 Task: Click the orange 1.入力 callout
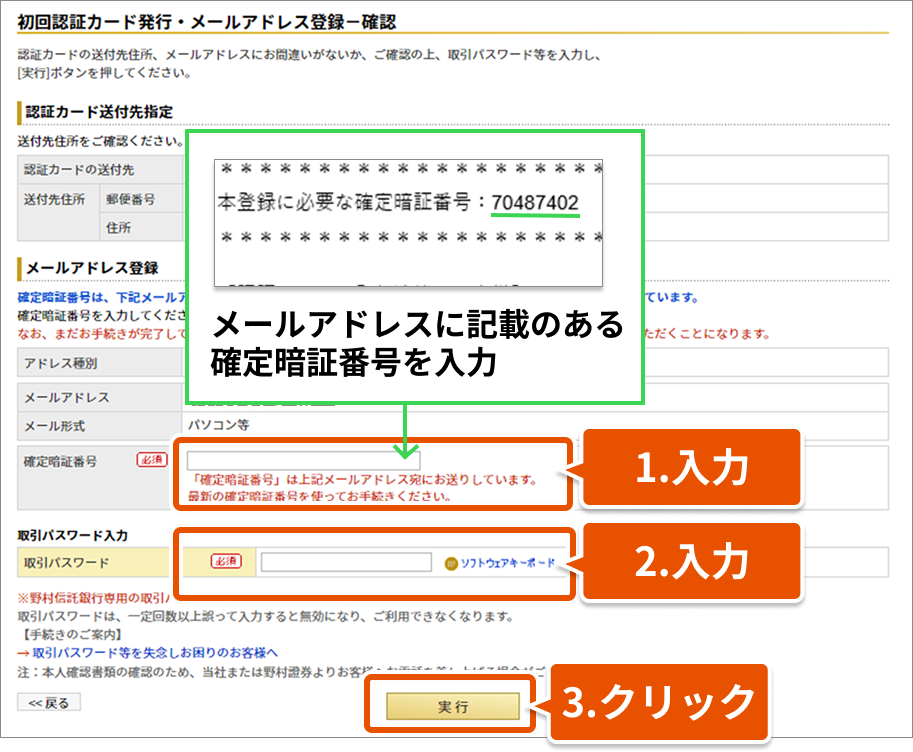coord(691,469)
